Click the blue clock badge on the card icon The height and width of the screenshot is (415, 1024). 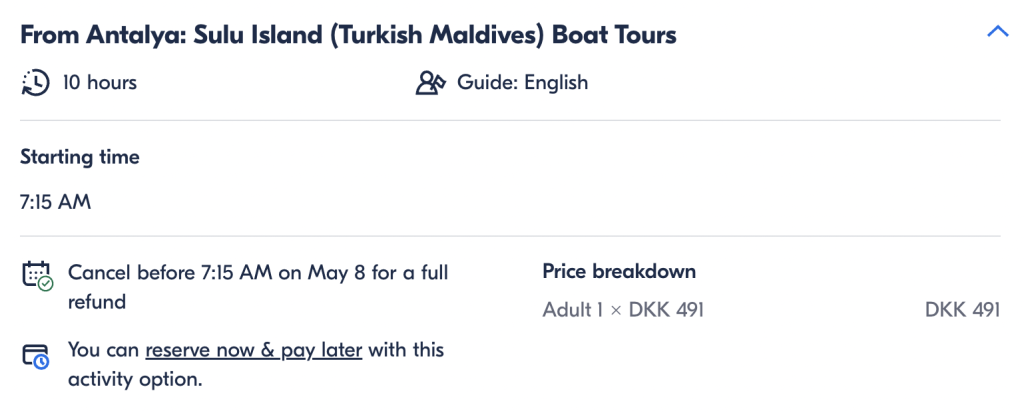coord(42,362)
